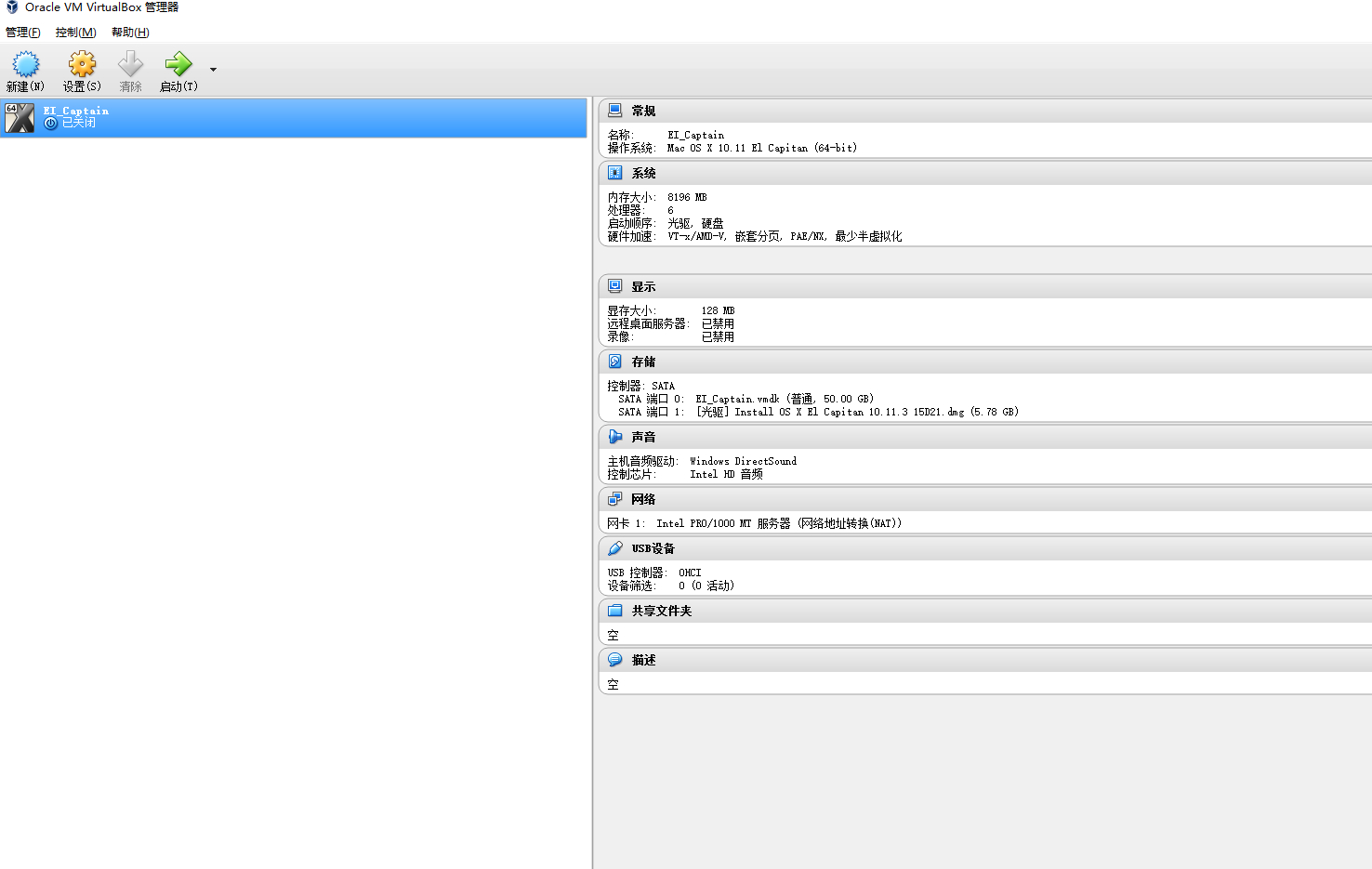The width and height of the screenshot is (1372, 869).
Task: Click the New (新建) VM toolbar icon
Action: pyautogui.click(x=26, y=64)
